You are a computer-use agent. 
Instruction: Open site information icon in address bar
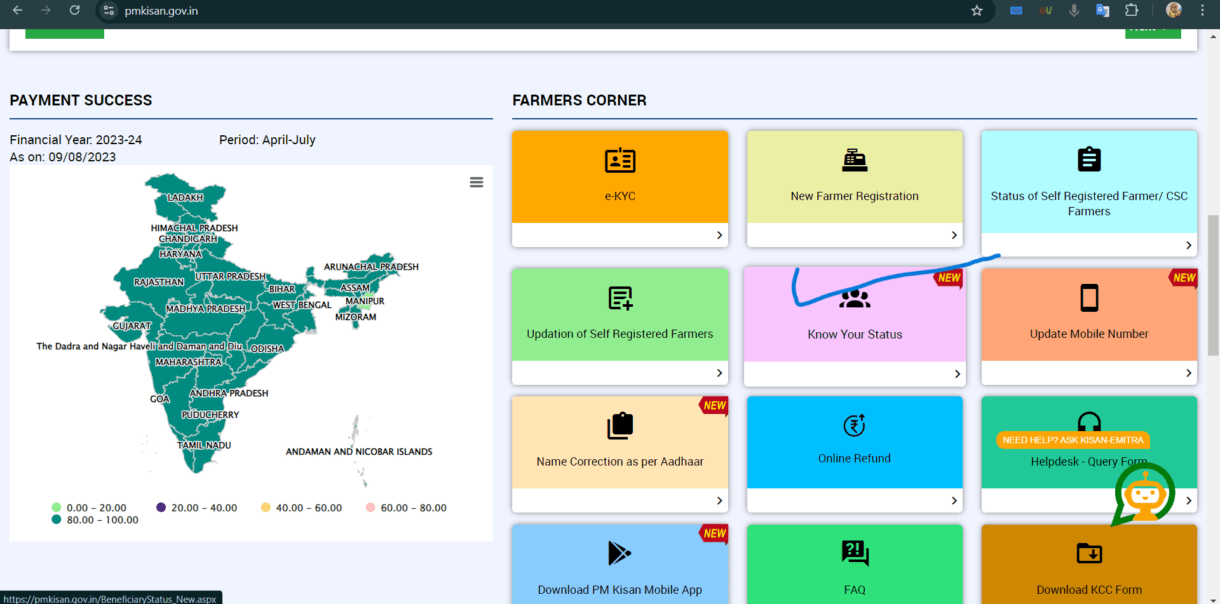[110, 10]
